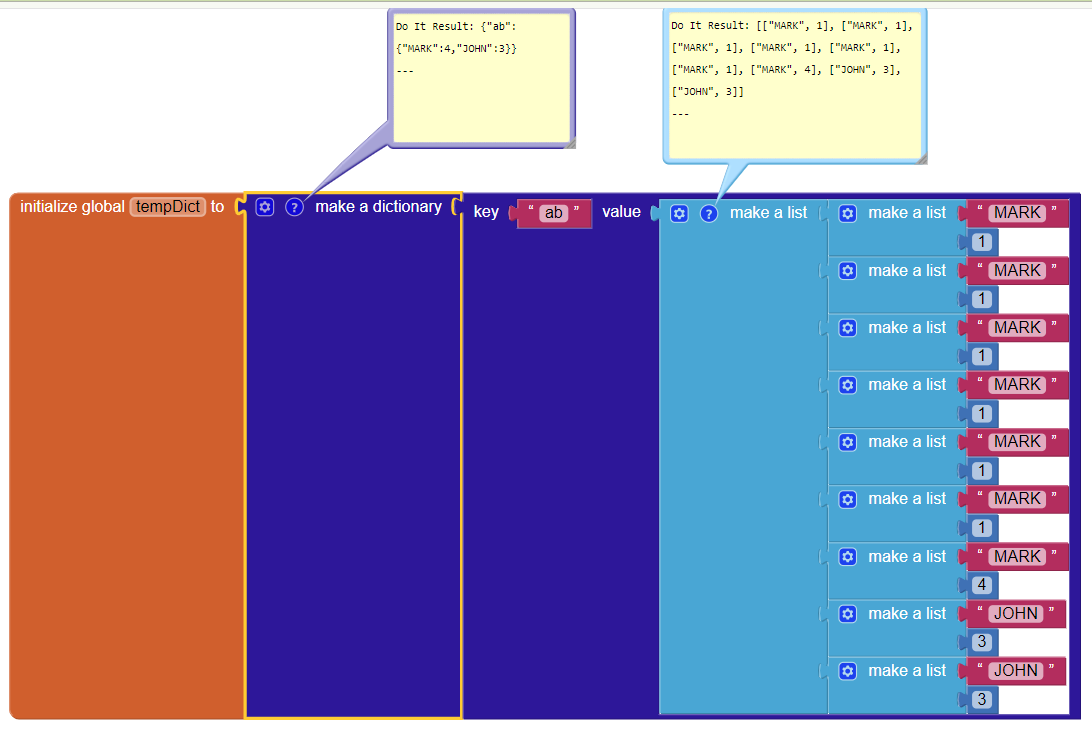The height and width of the screenshot is (733, 1092).
Task: Toggle question mark comment on outer make a list
Action: [709, 213]
